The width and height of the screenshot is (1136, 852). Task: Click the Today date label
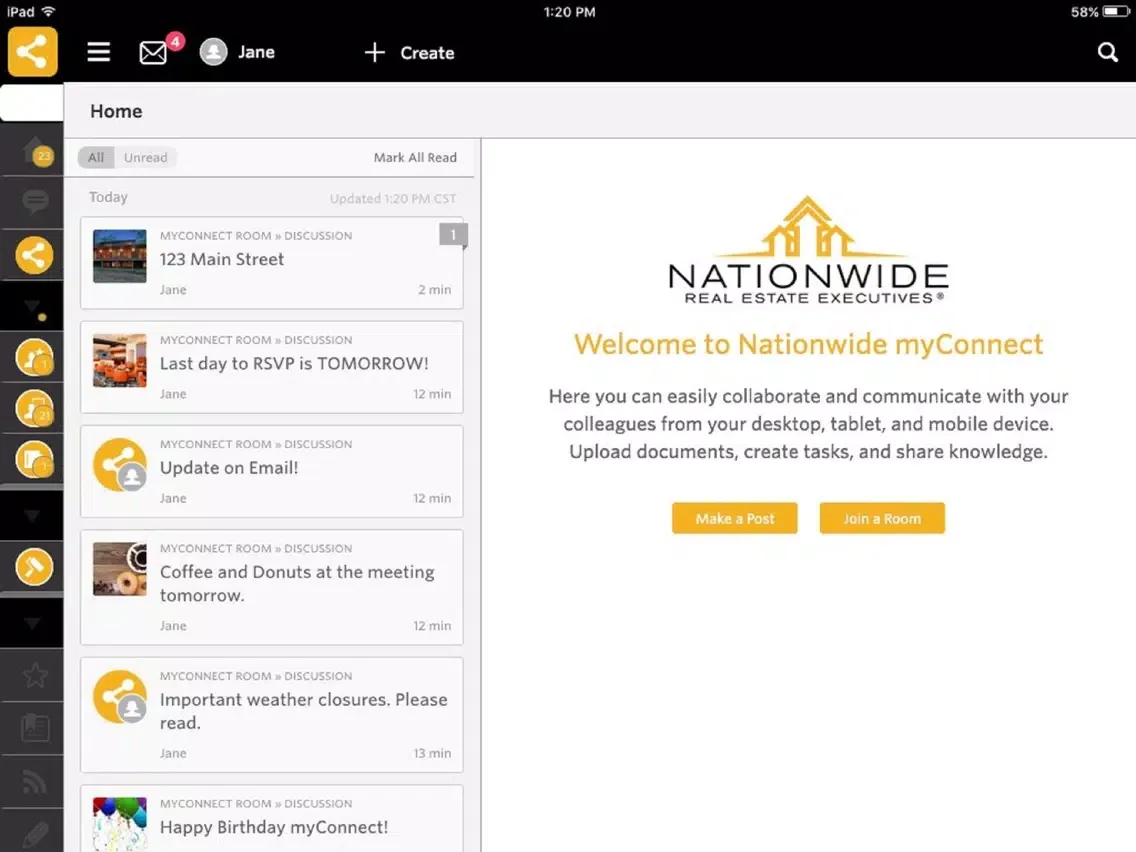108,197
